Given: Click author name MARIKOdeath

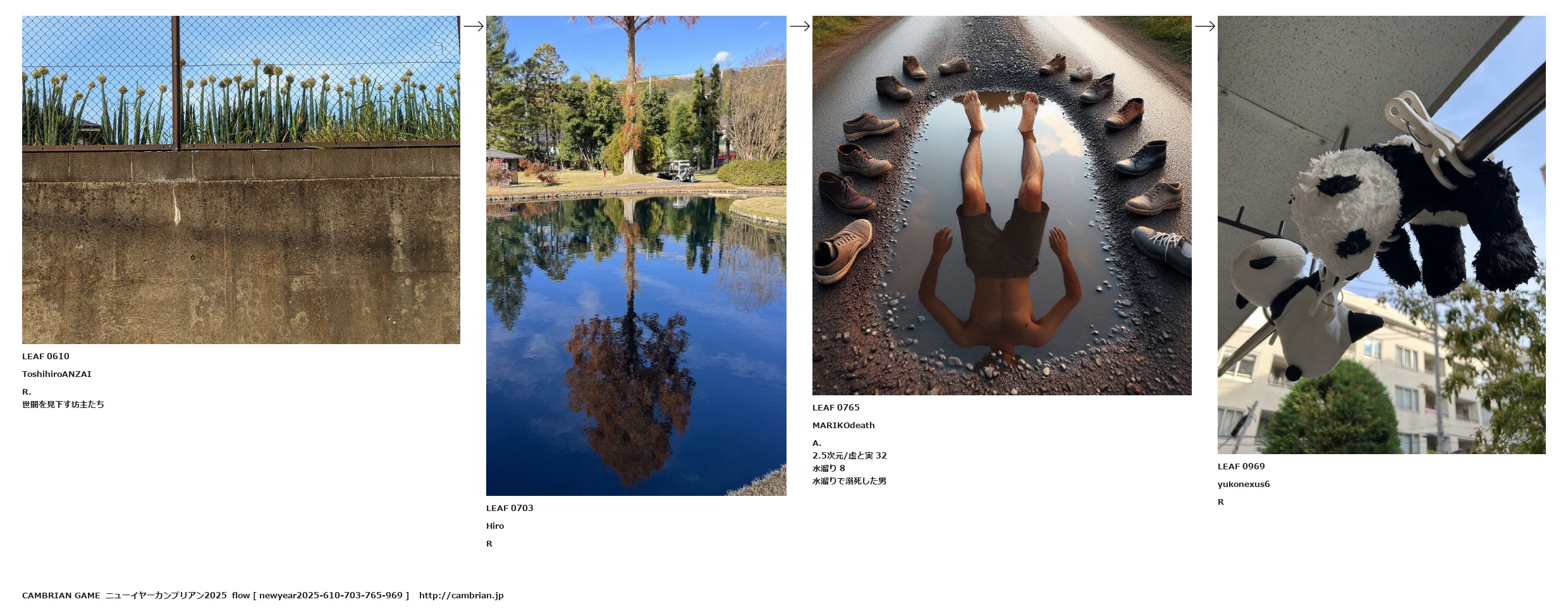Looking at the screenshot, I should [843, 425].
